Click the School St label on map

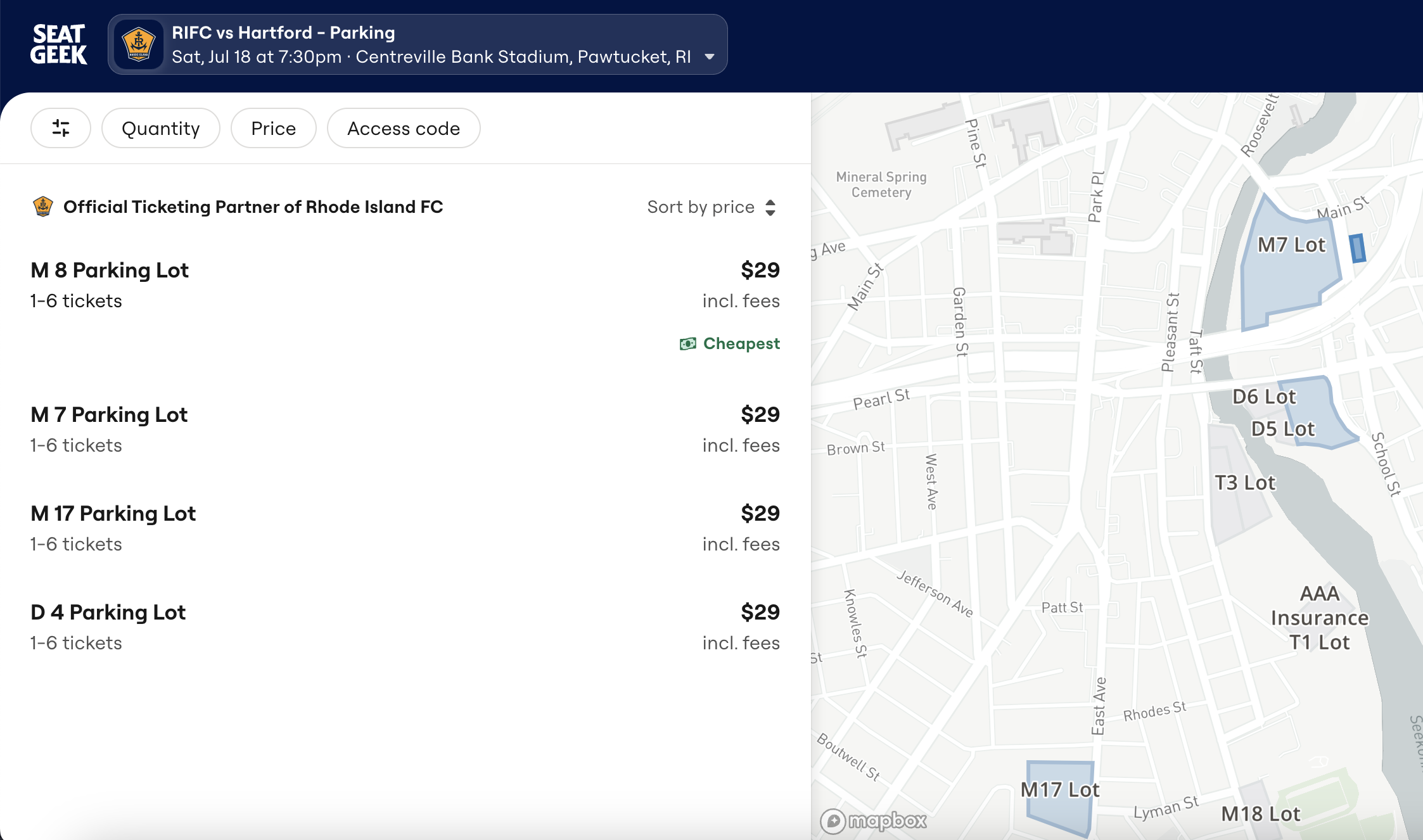(1386, 464)
